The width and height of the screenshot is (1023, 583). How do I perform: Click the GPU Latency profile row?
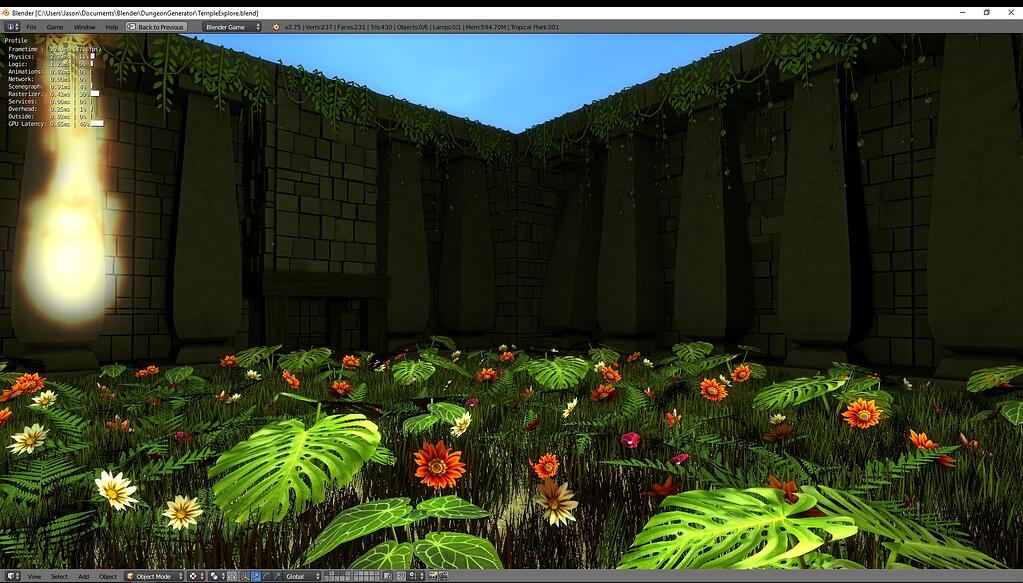tap(55, 123)
